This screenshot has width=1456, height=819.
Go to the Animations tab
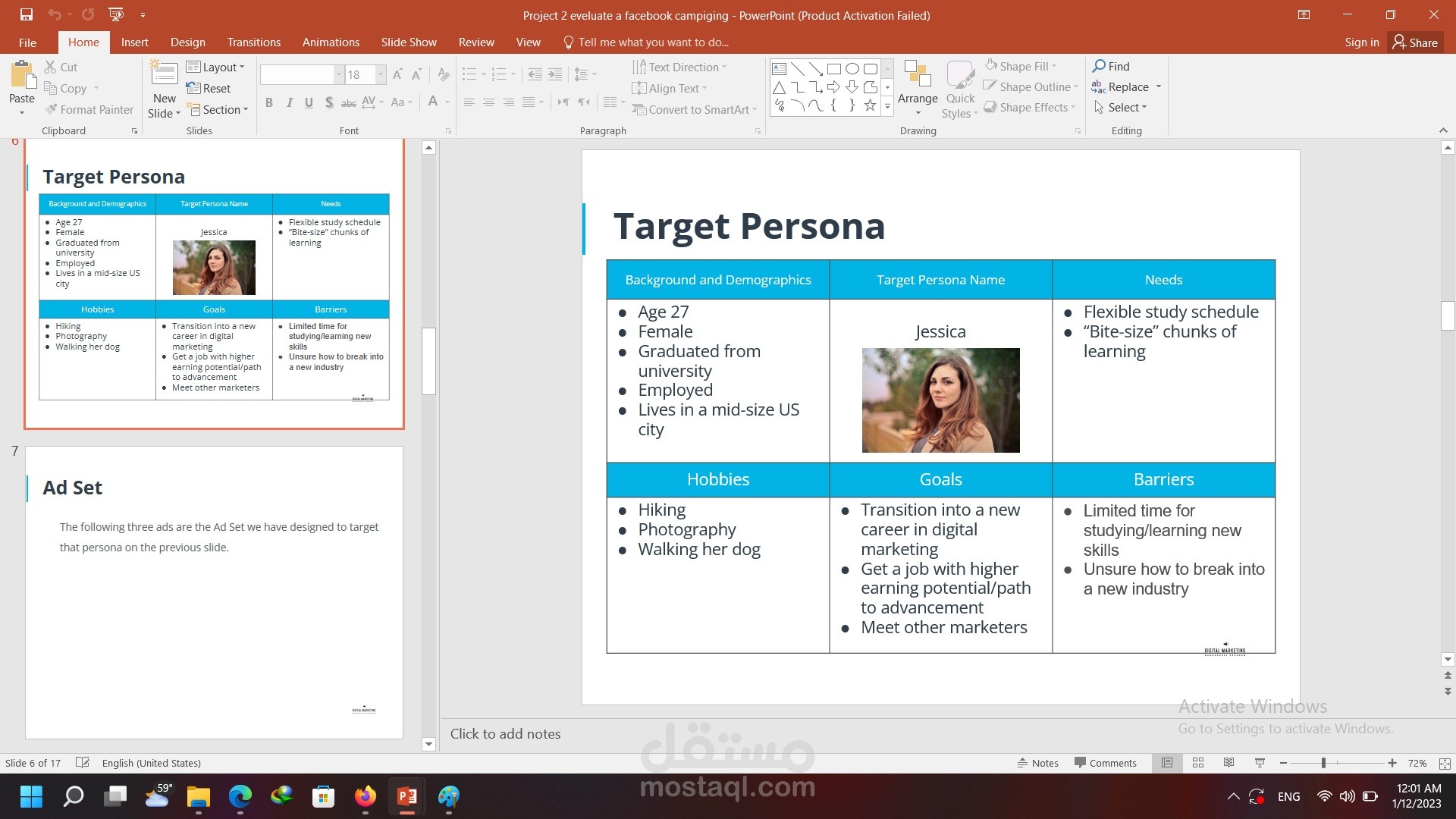331,42
